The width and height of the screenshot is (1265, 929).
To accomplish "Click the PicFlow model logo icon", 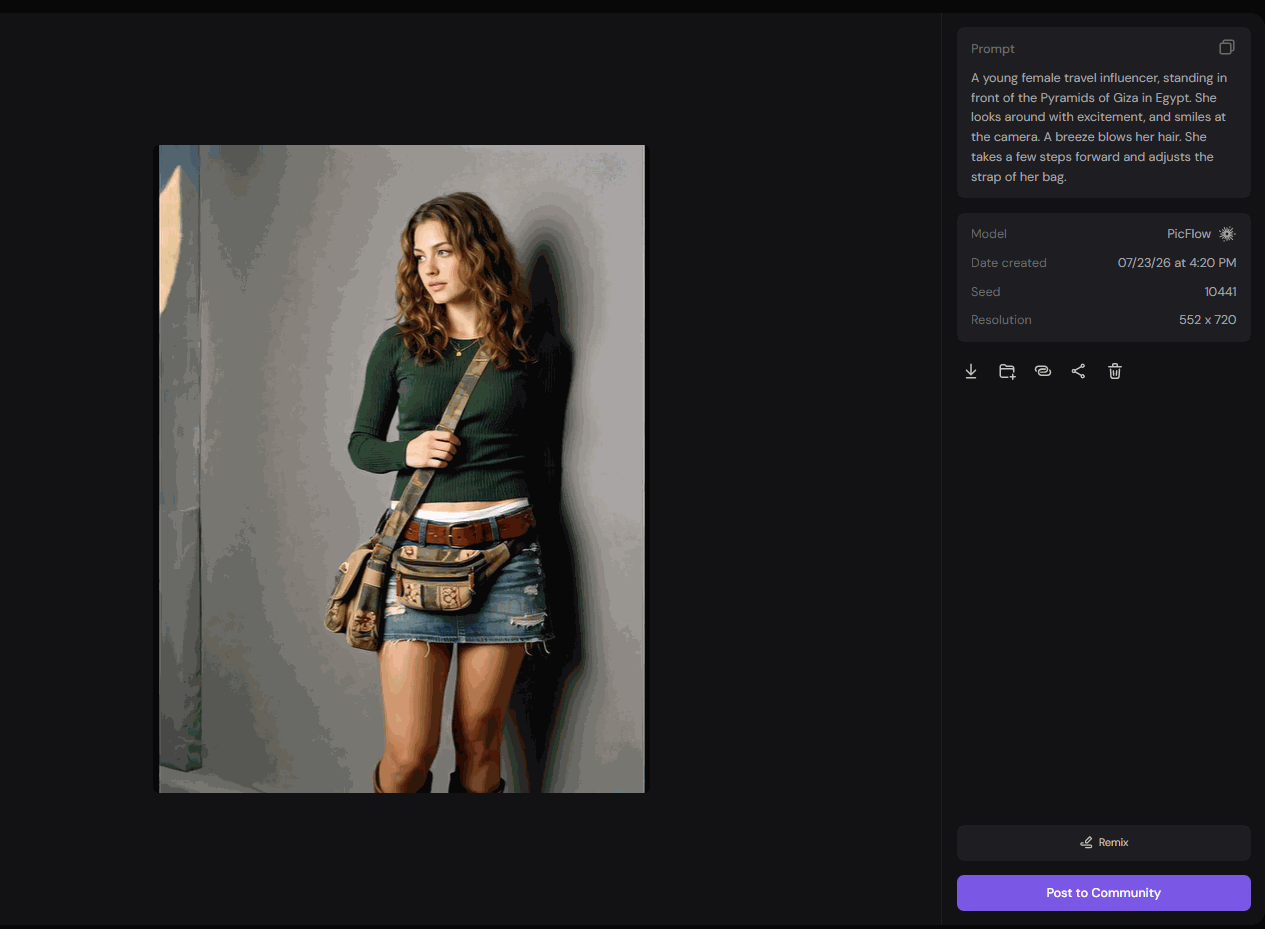I will 1227,234.
